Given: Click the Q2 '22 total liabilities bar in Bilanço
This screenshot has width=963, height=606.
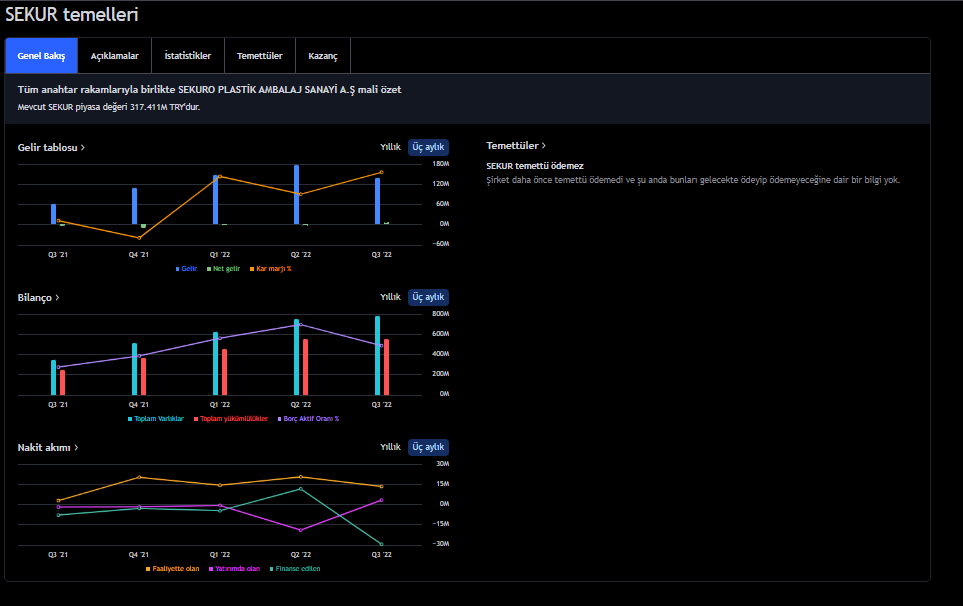Looking at the screenshot, I should 305,367.
